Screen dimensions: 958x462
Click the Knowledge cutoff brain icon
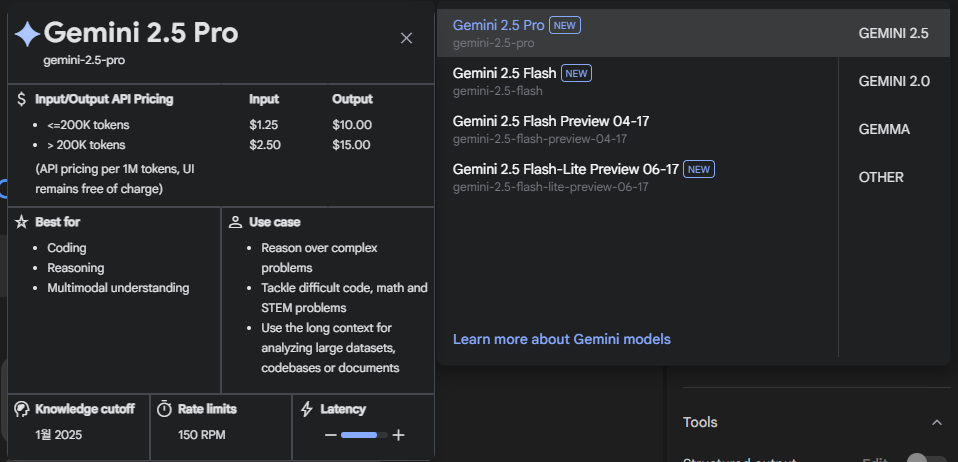pos(21,409)
